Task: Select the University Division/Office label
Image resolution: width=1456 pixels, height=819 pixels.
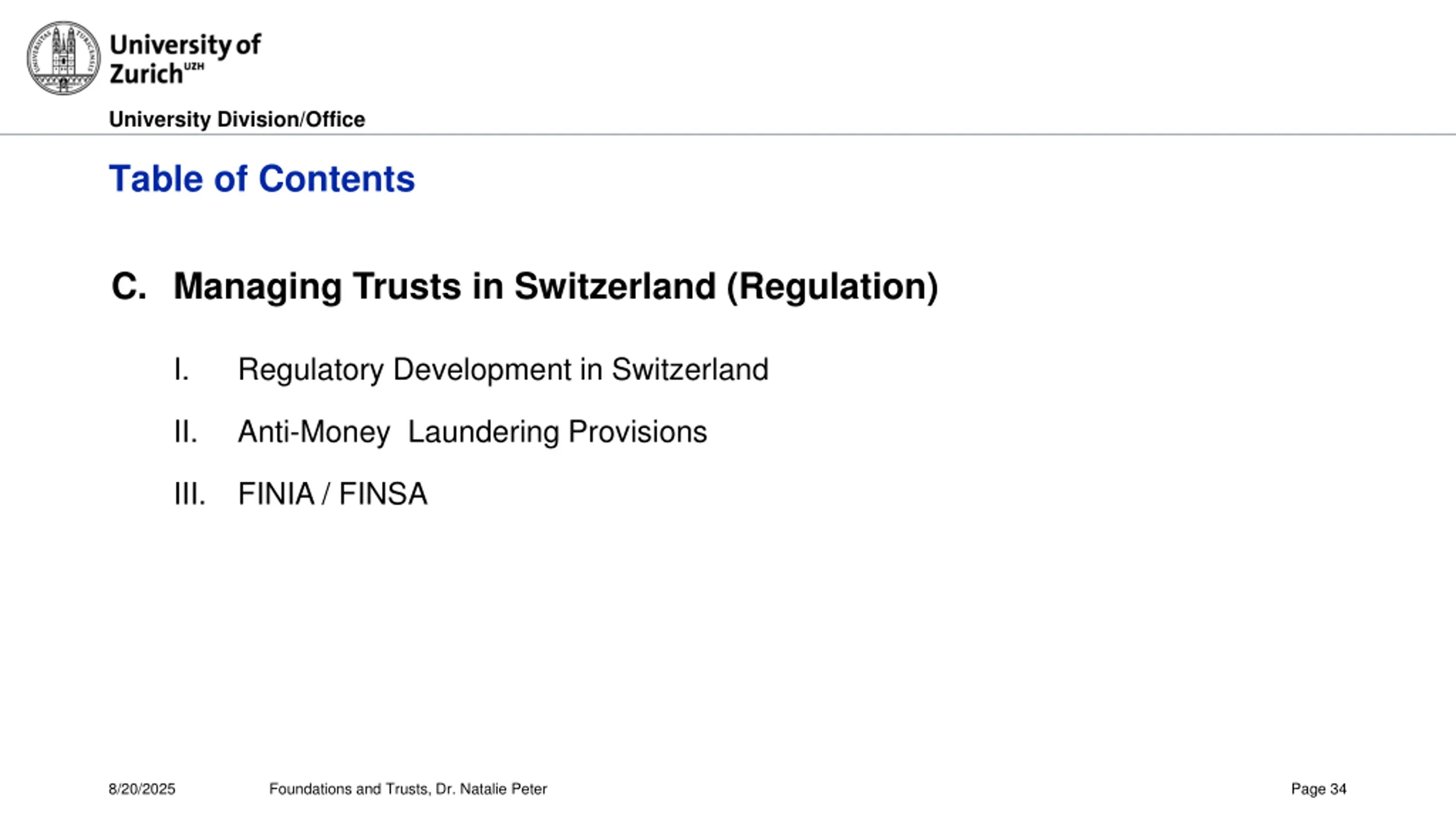Action: point(237,119)
